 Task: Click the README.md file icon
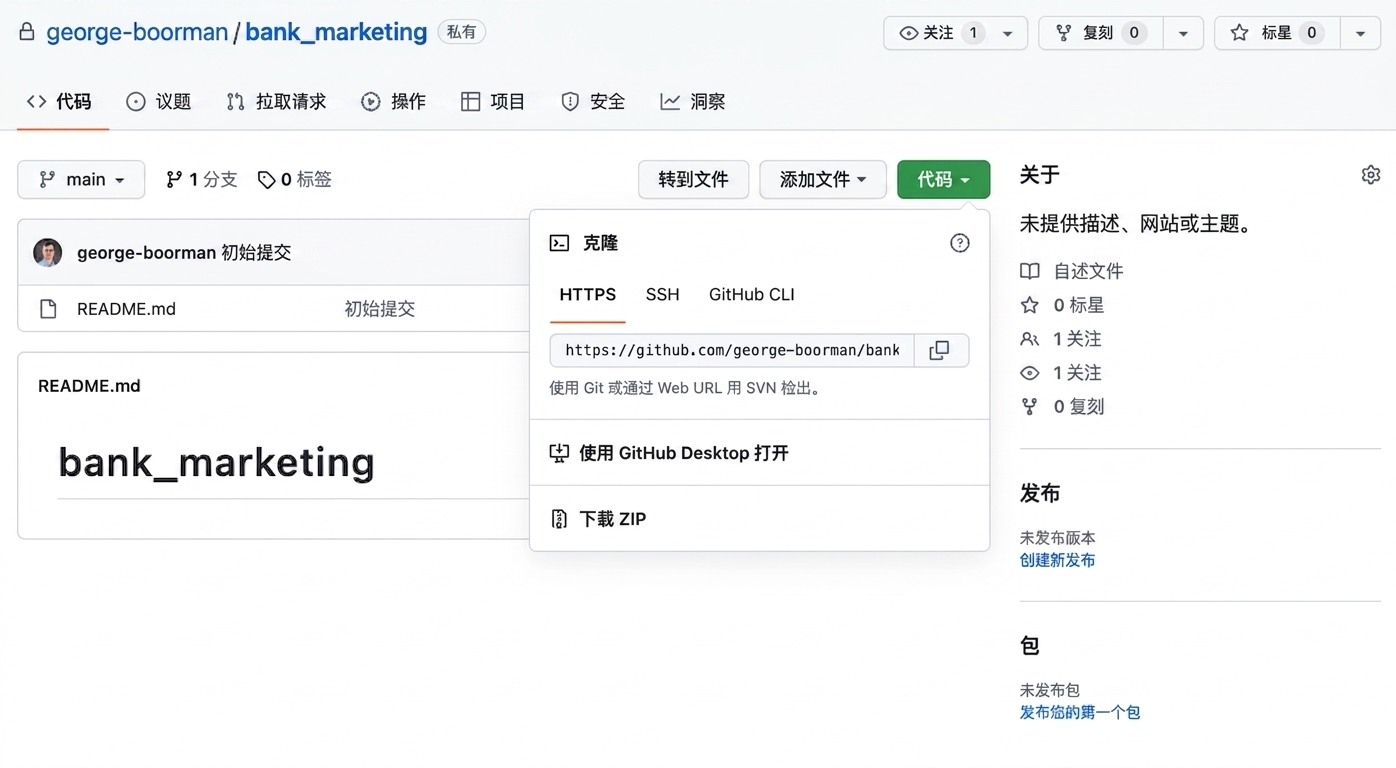pos(48,309)
